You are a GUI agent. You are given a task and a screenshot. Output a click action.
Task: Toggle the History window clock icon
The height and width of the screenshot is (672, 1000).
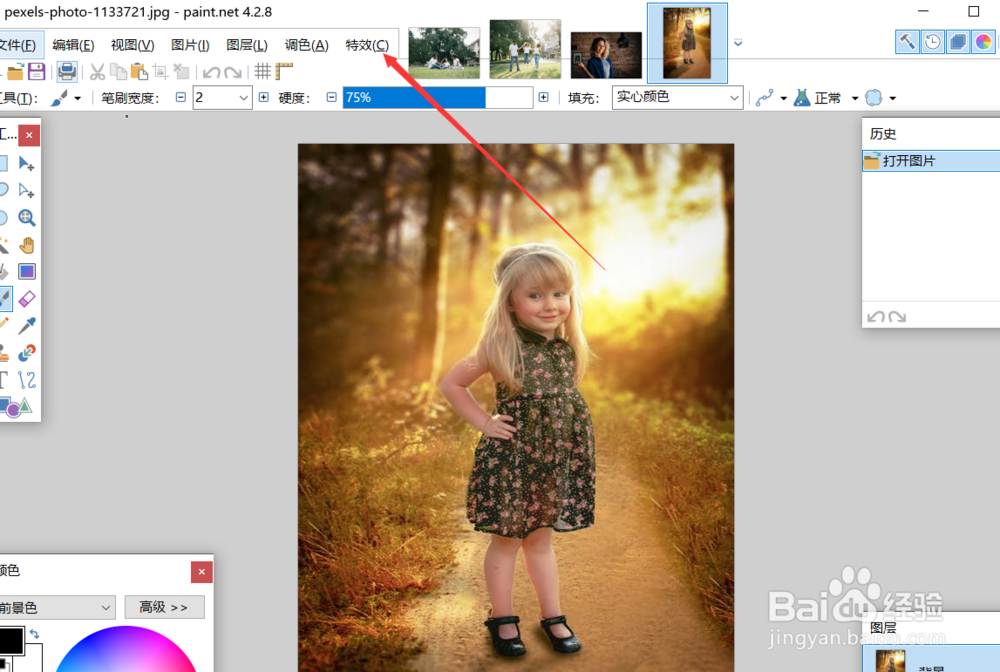tap(932, 43)
